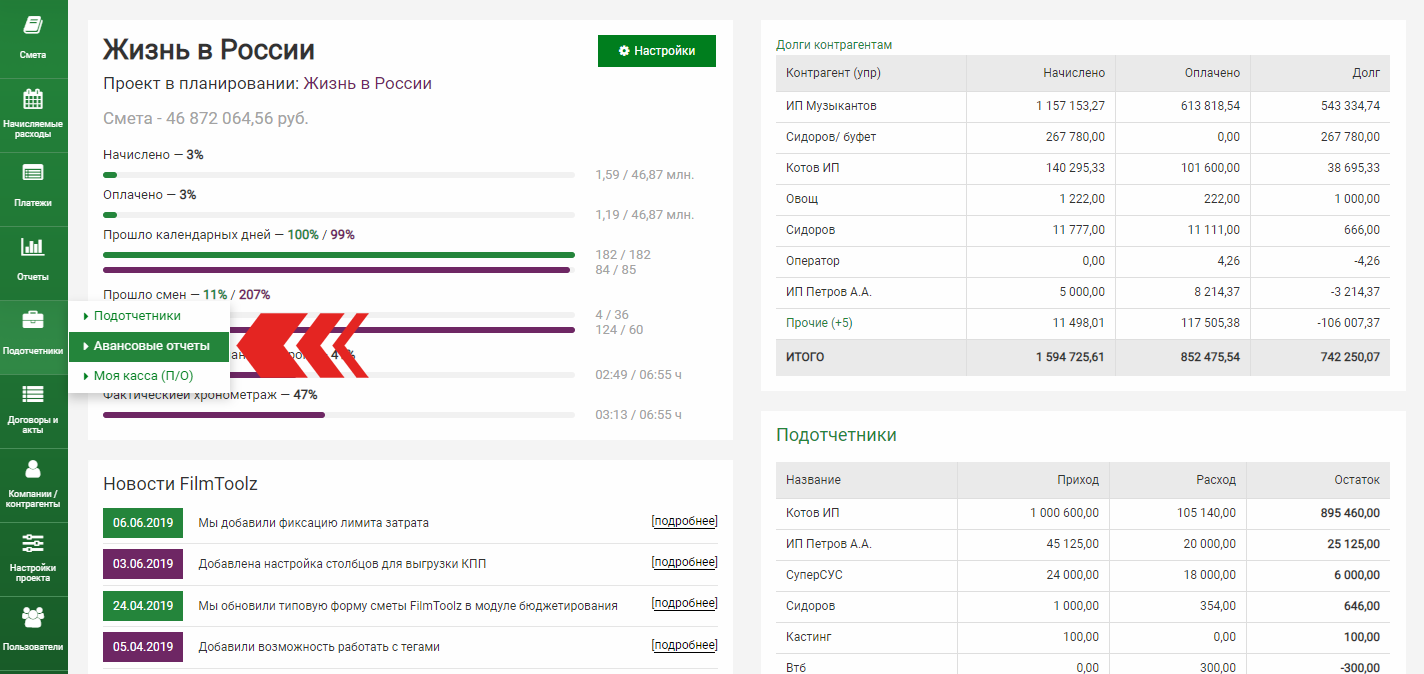
Task: Open the Пользователи group icon
Action: 33,616
